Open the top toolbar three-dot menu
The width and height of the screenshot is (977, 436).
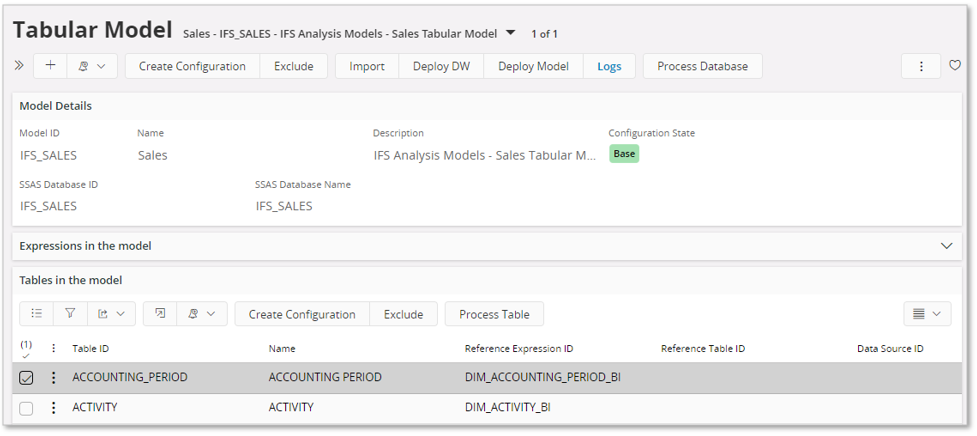point(921,66)
